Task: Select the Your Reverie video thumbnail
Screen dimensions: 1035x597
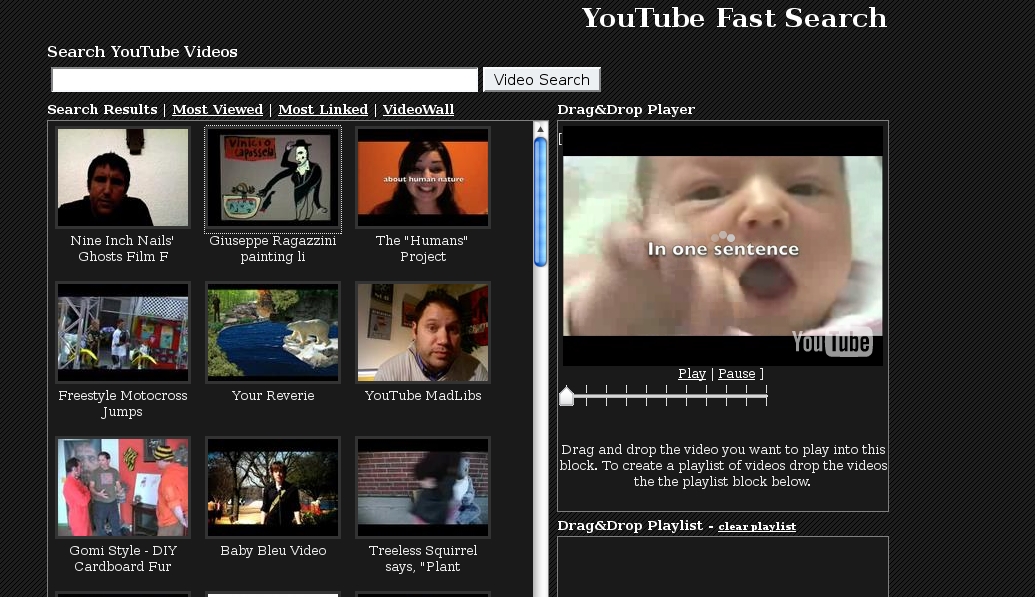Action: click(273, 332)
